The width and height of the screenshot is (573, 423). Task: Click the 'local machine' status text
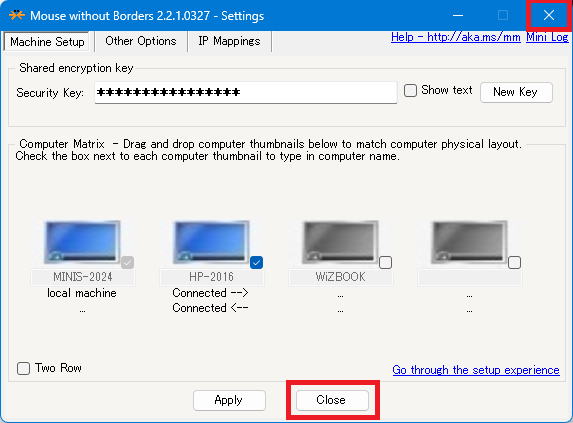point(82,293)
